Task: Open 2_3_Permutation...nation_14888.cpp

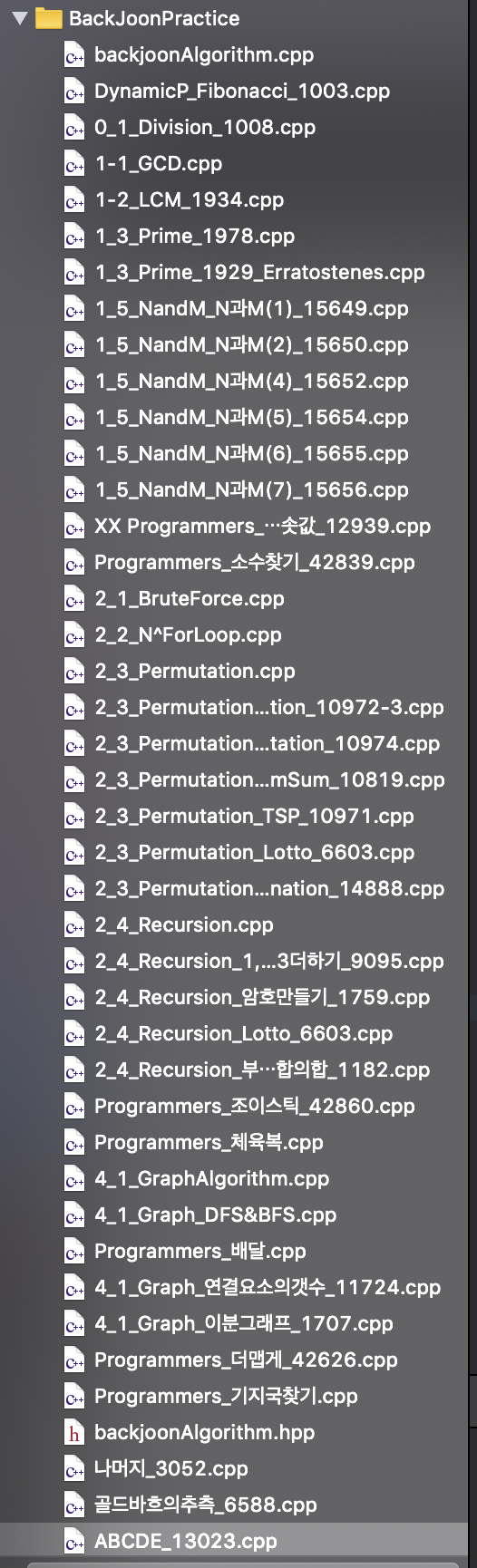Action: pos(269,889)
